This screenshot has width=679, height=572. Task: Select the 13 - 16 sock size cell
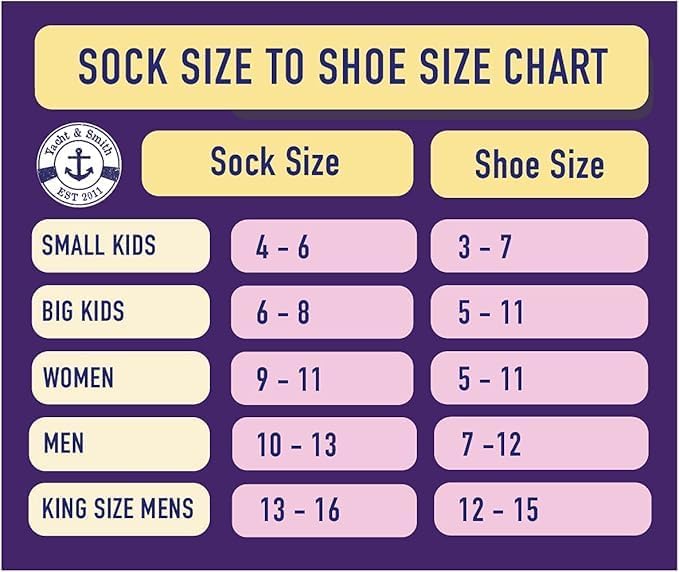[x=324, y=511]
